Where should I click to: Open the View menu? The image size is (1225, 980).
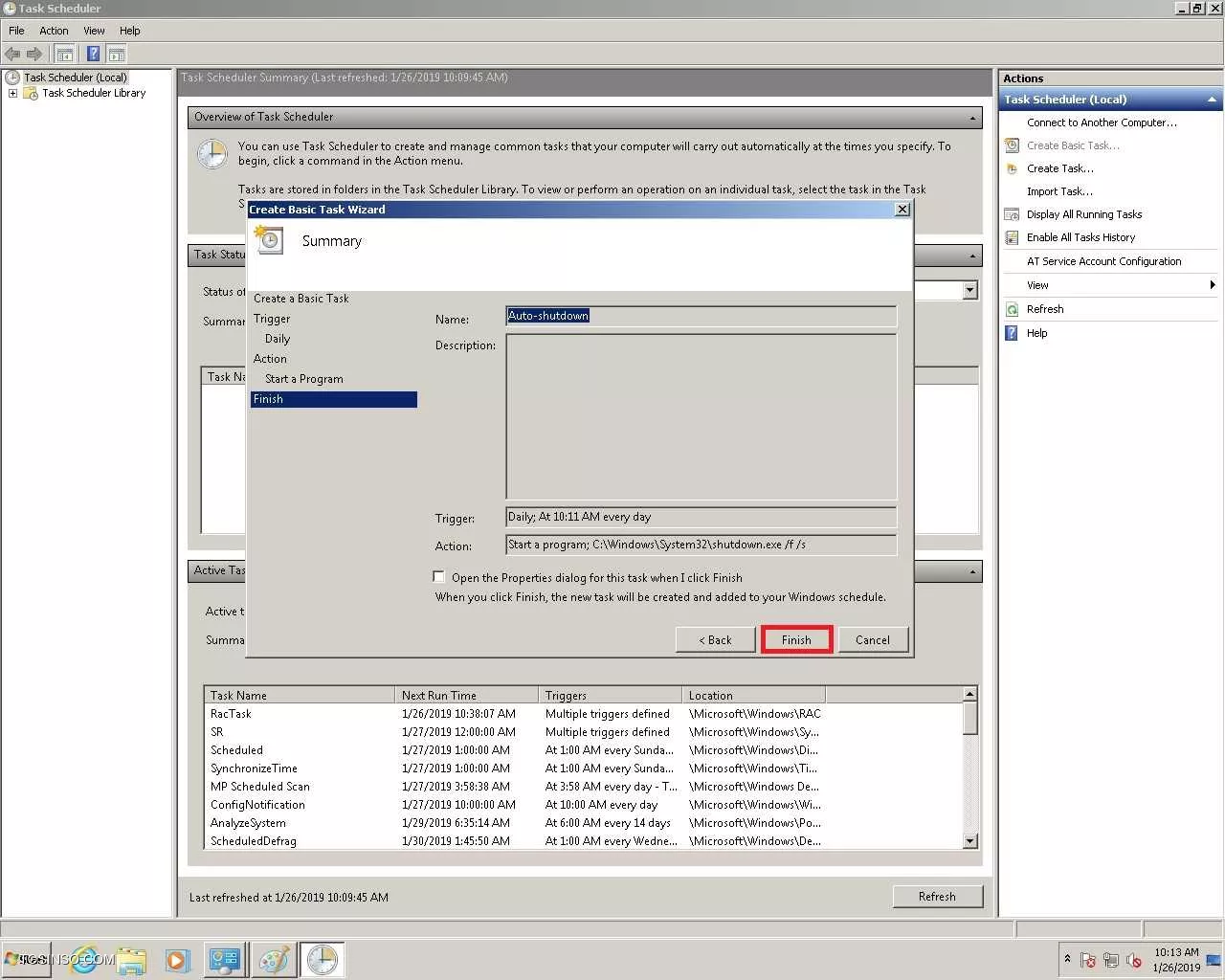[x=94, y=31]
